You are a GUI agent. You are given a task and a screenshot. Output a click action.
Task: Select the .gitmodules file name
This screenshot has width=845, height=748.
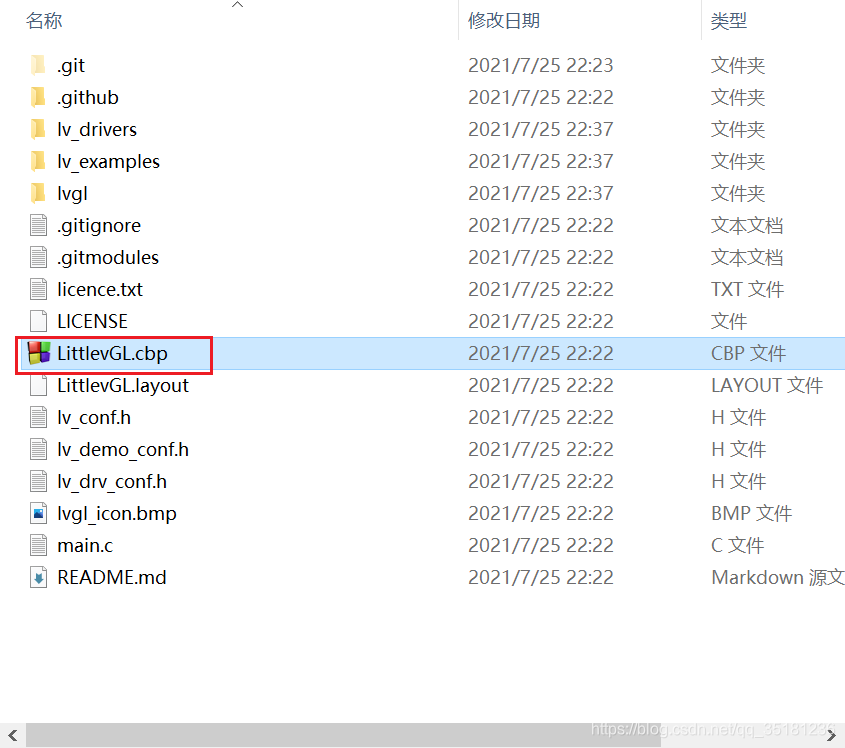(108, 258)
